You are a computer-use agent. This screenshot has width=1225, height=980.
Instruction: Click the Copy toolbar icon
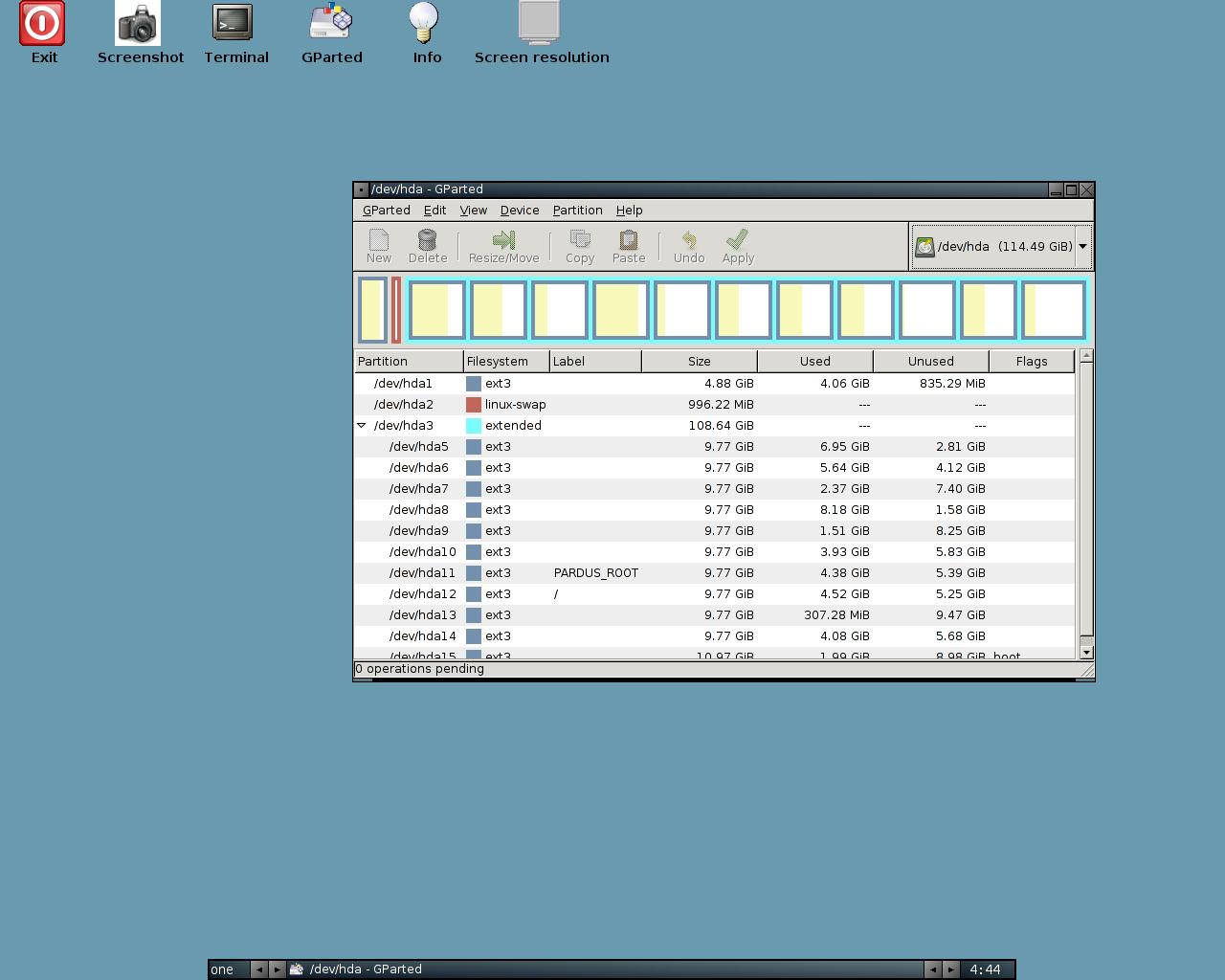[x=580, y=246]
